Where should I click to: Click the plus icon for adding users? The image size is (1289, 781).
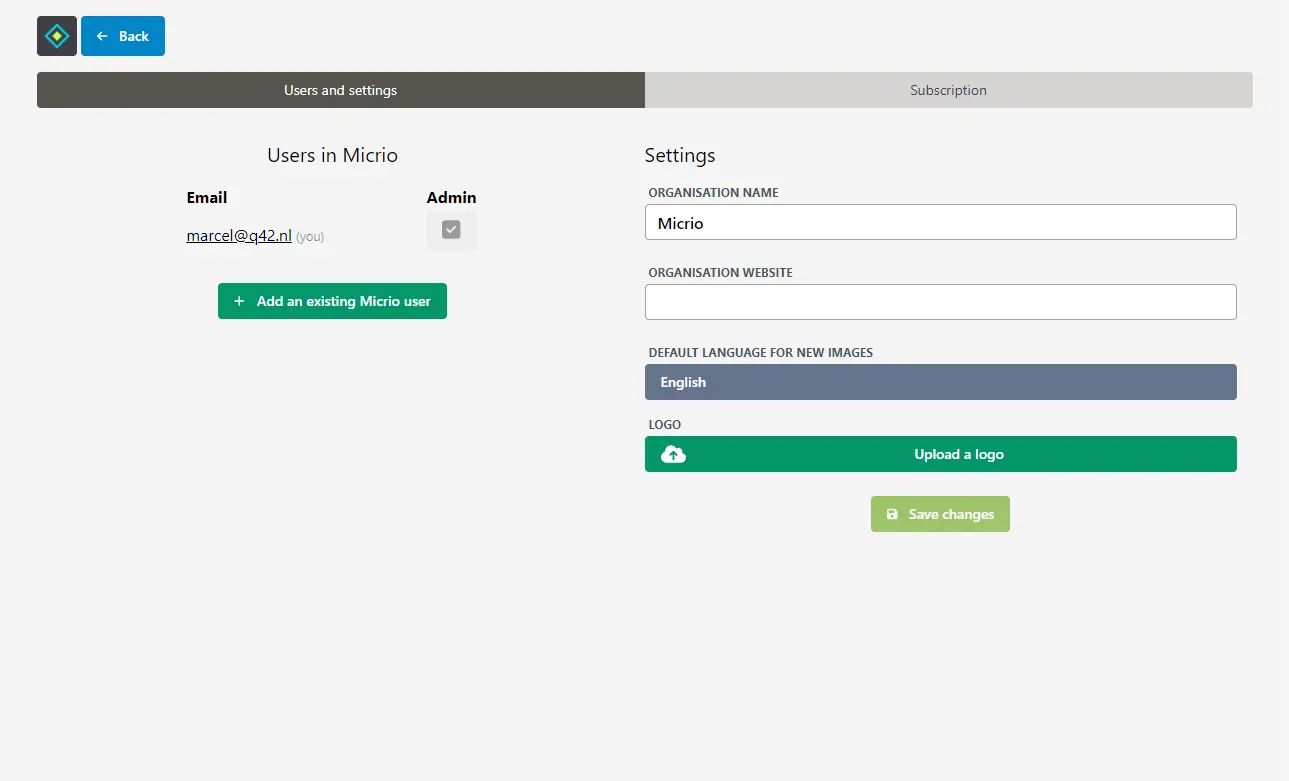point(238,301)
